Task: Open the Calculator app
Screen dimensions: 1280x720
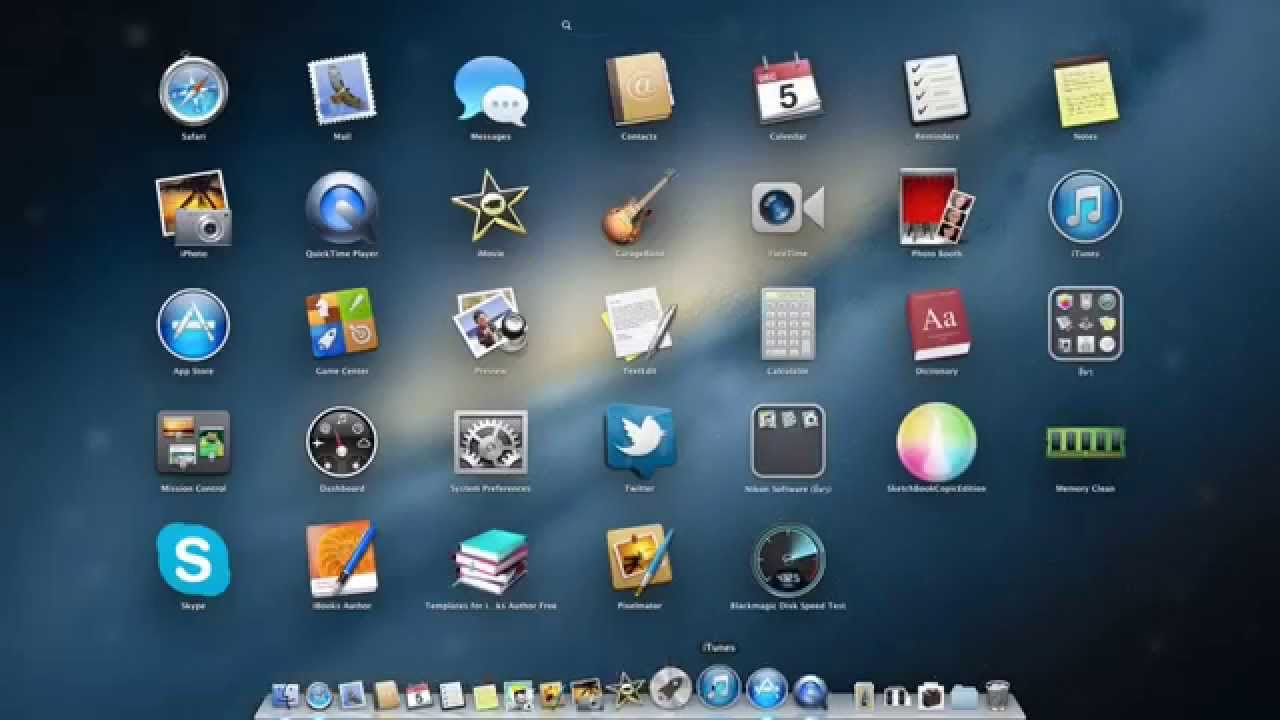Action: [787, 324]
